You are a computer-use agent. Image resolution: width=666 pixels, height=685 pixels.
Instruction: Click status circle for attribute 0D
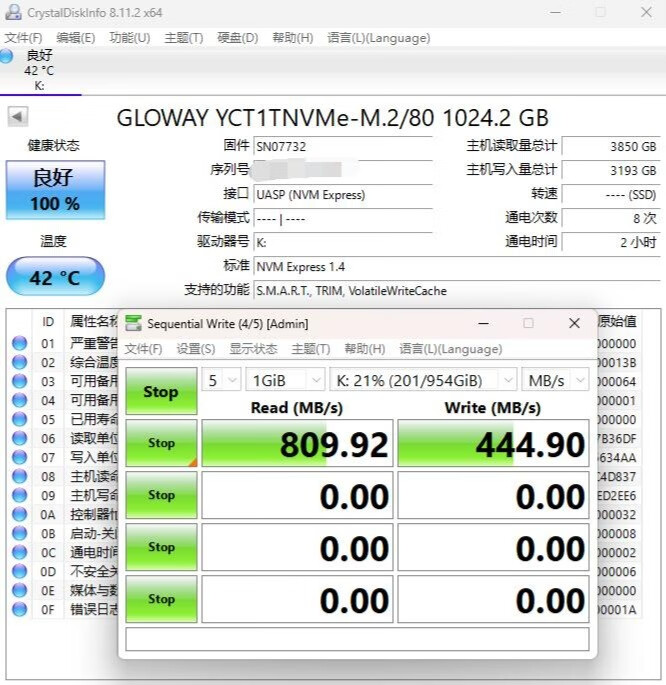[19, 571]
